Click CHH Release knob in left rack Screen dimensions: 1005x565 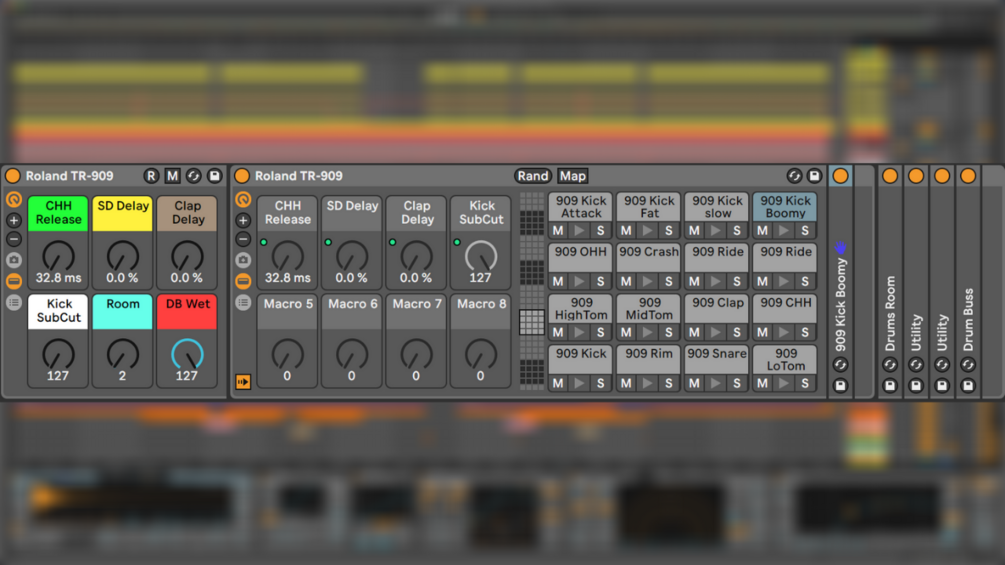58,256
